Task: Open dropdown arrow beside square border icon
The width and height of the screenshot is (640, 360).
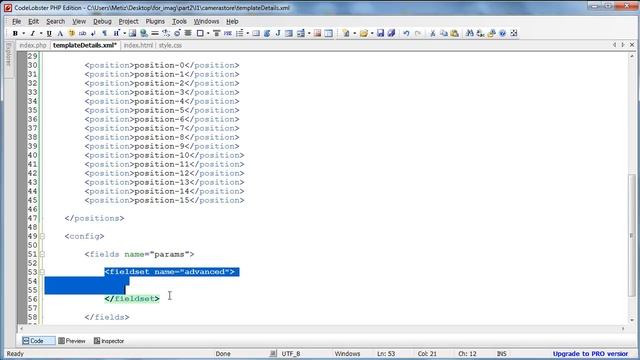Action: (208, 33)
